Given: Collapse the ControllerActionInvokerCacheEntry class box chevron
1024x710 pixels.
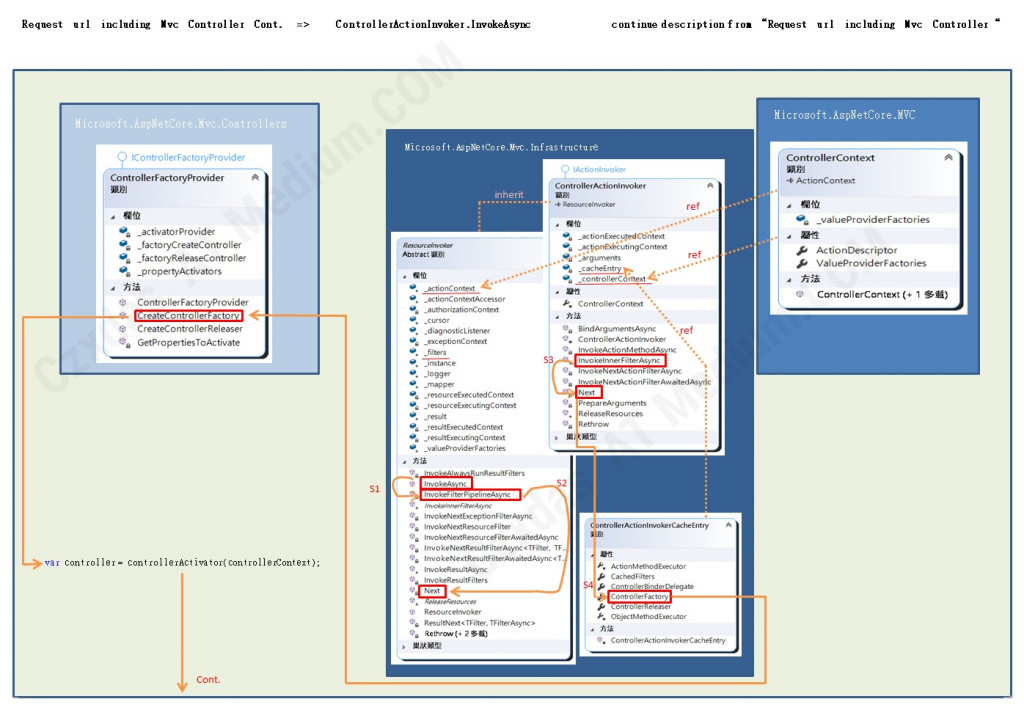Looking at the screenshot, I should coord(728,524).
